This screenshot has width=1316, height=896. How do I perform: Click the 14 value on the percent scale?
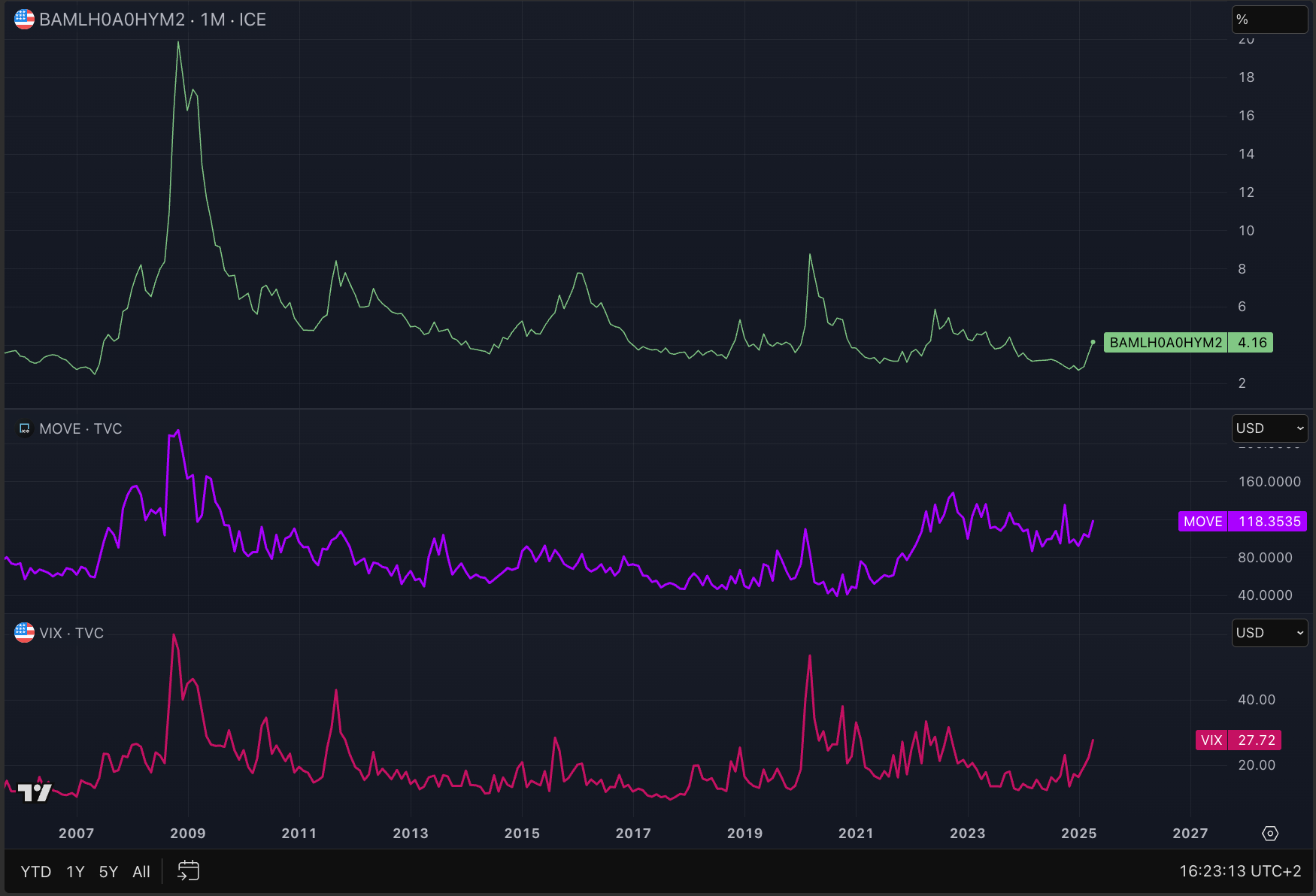coord(1246,153)
